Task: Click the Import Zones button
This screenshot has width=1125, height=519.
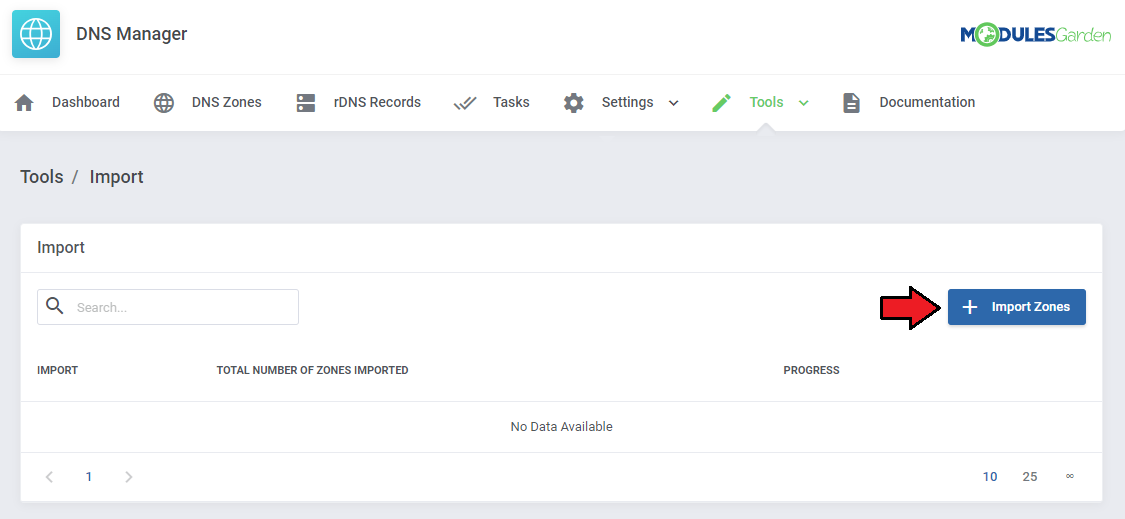Action: tap(1017, 307)
